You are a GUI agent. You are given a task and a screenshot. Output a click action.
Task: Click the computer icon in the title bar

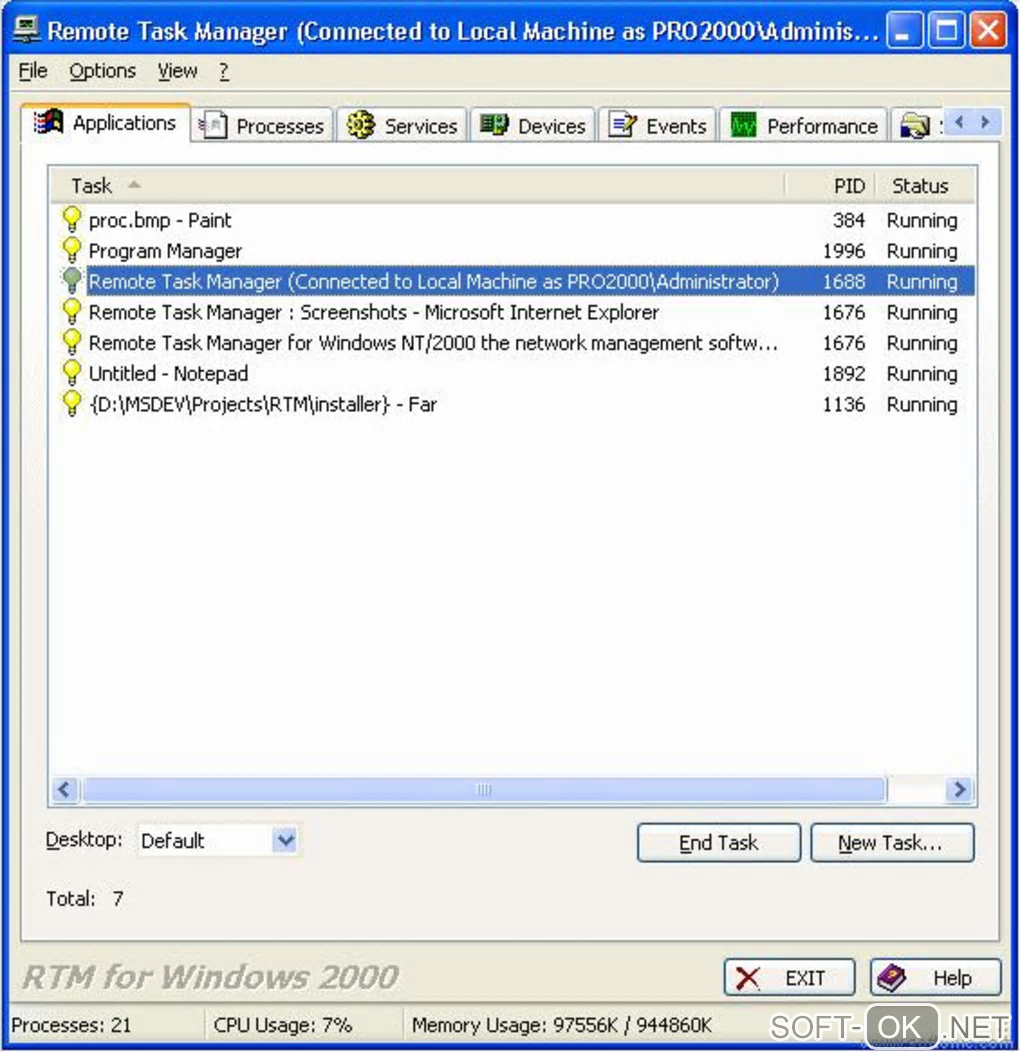point(27,30)
